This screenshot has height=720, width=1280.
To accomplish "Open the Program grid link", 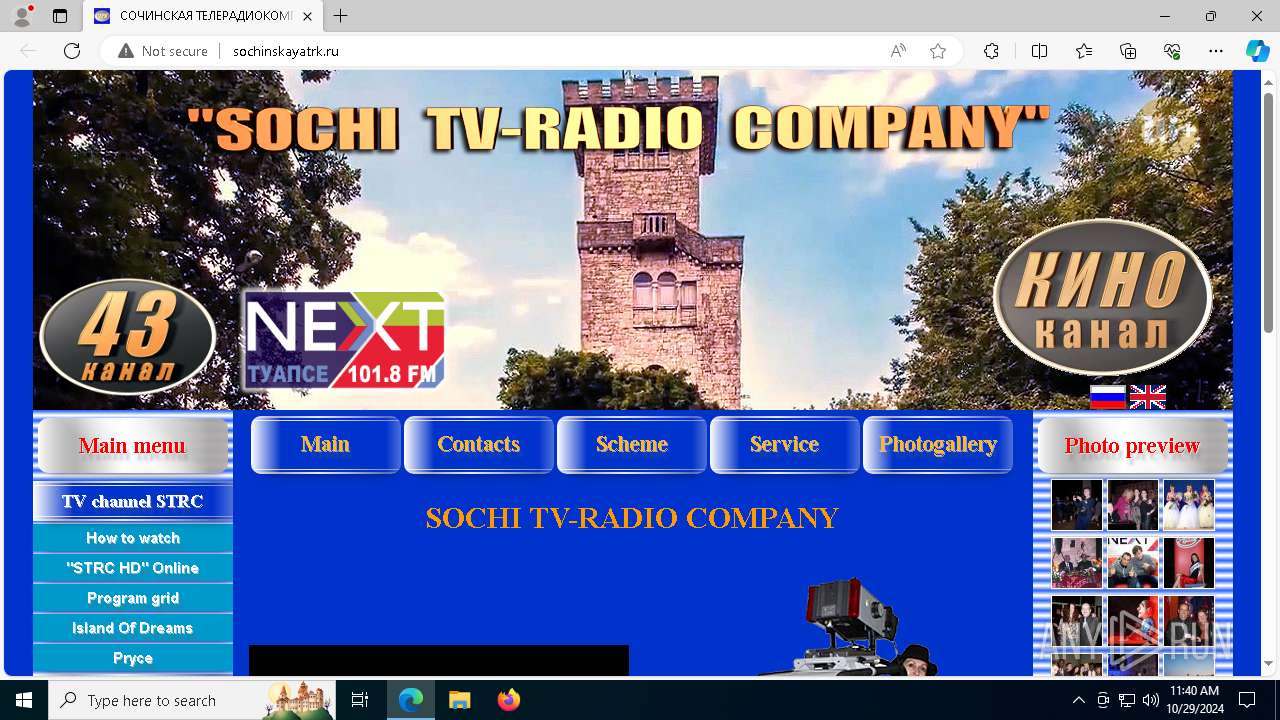I will 133,598.
